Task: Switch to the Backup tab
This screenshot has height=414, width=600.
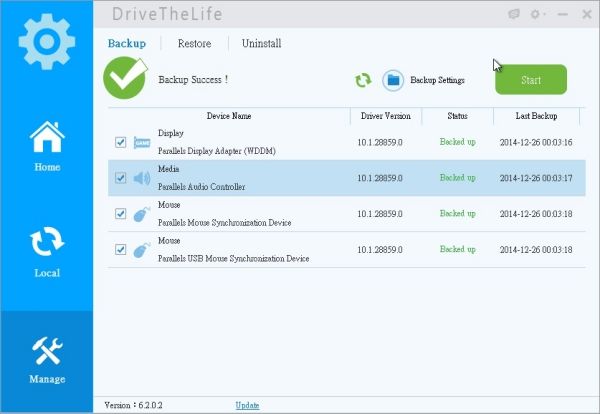Action: pyautogui.click(x=127, y=43)
